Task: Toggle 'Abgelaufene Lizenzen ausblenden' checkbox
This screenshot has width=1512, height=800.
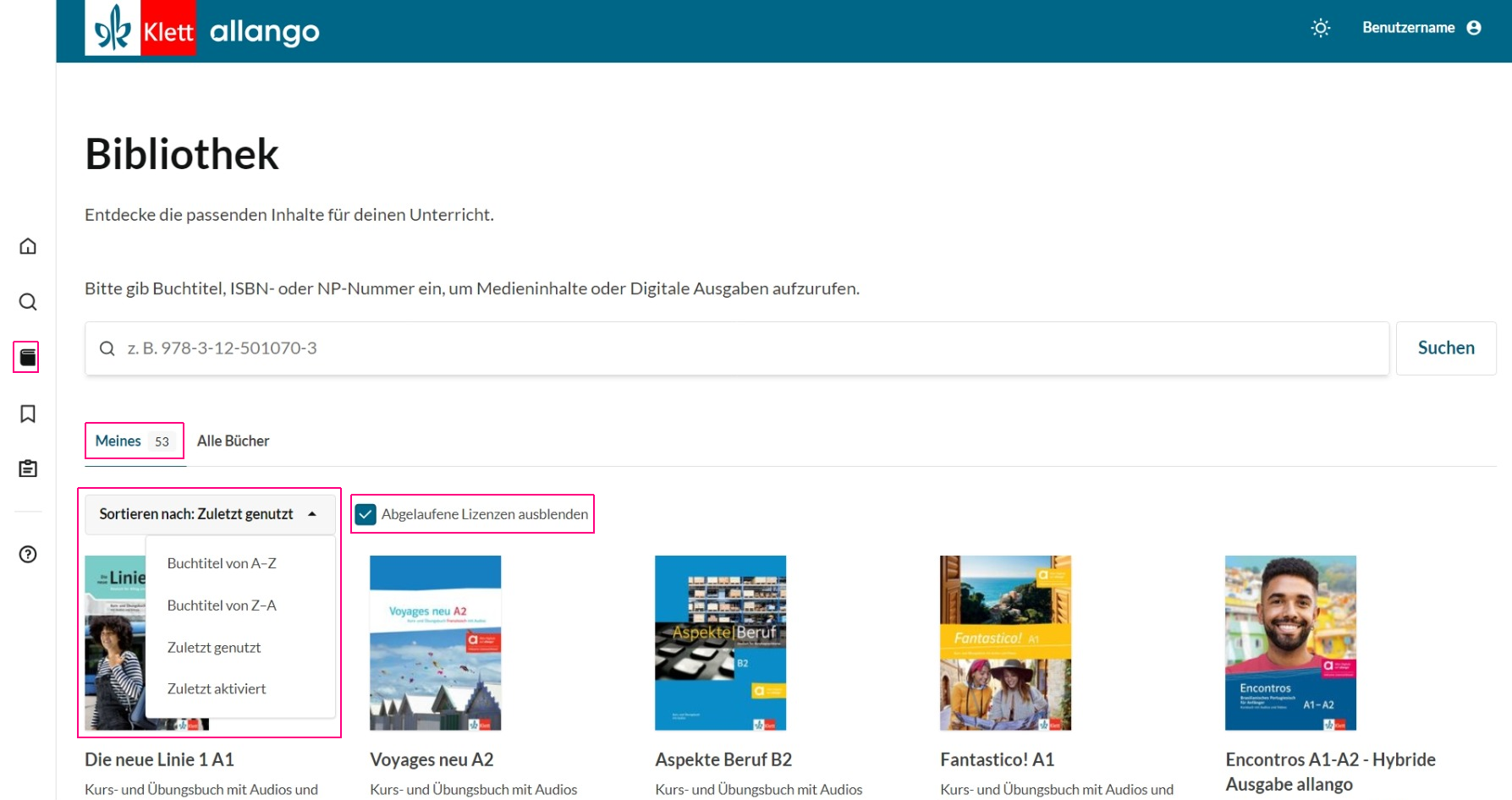Action: pyautogui.click(x=366, y=514)
